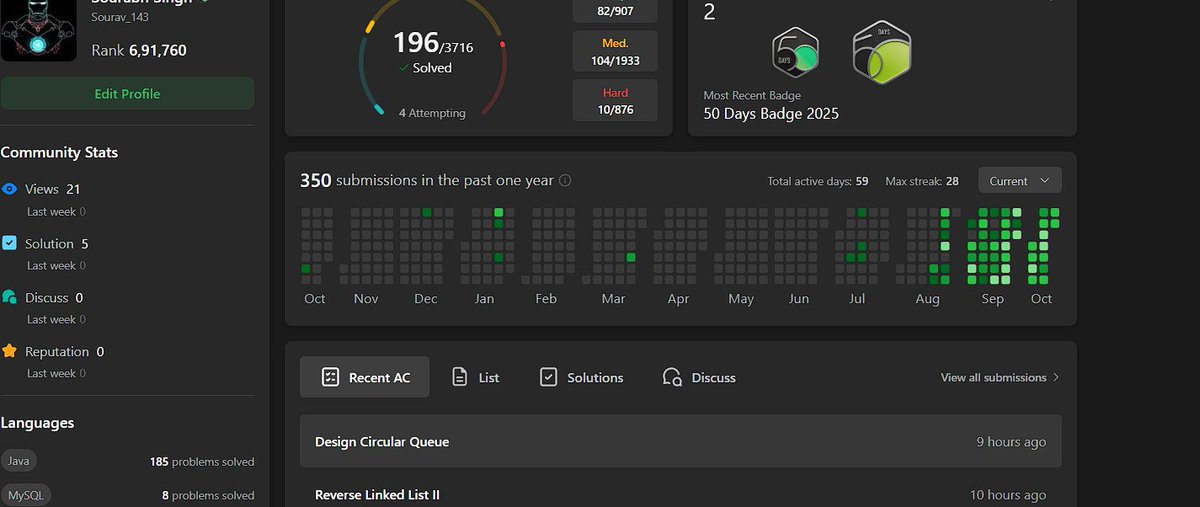Click the 4 Attempting label
Image resolution: width=1200 pixels, height=507 pixels.
point(432,113)
